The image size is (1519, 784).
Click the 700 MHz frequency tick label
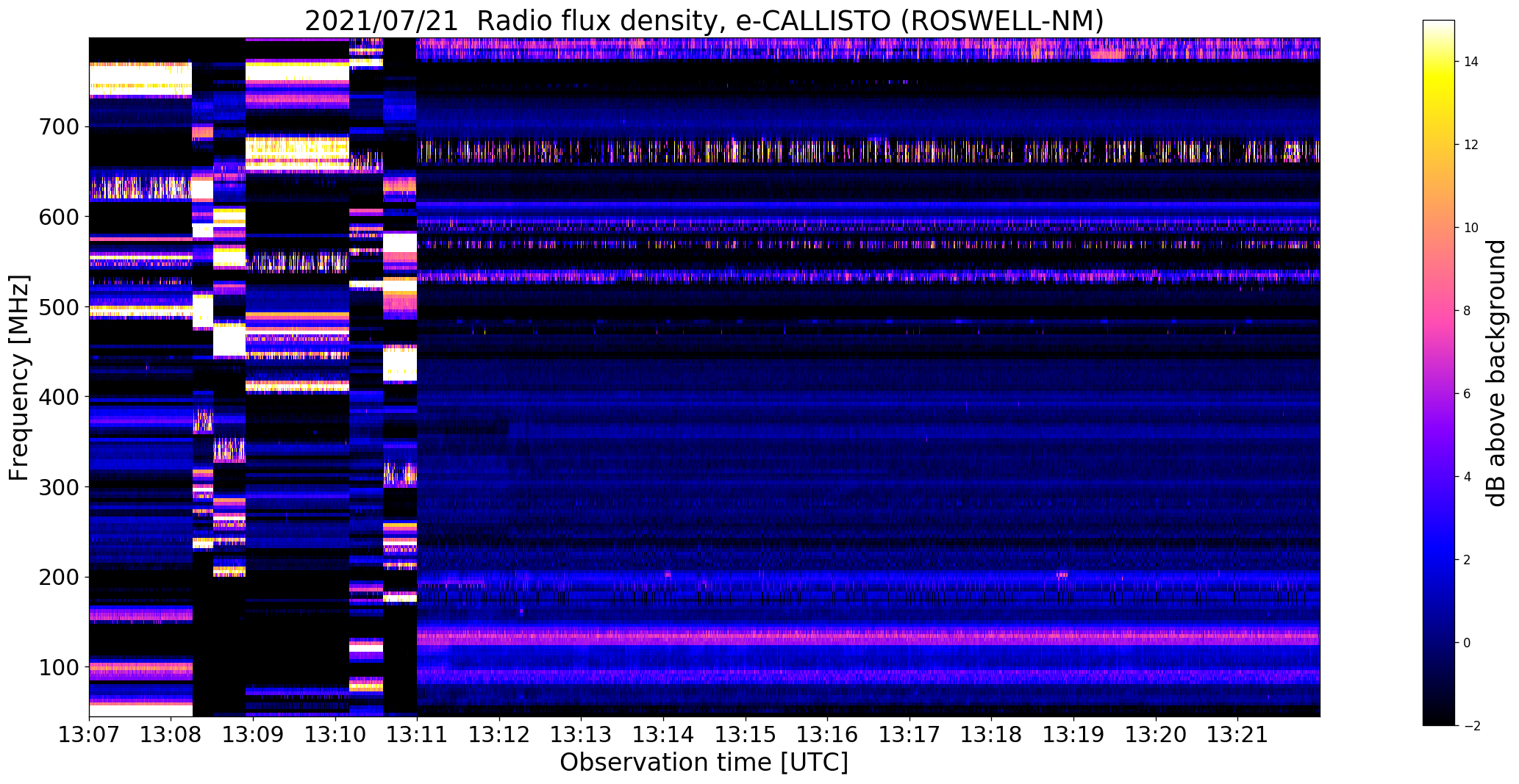pyautogui.click(x=57, y=126)
